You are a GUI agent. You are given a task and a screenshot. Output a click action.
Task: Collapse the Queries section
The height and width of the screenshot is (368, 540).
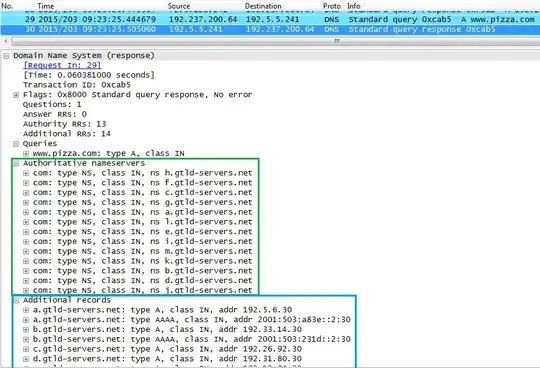click(16, 144)
